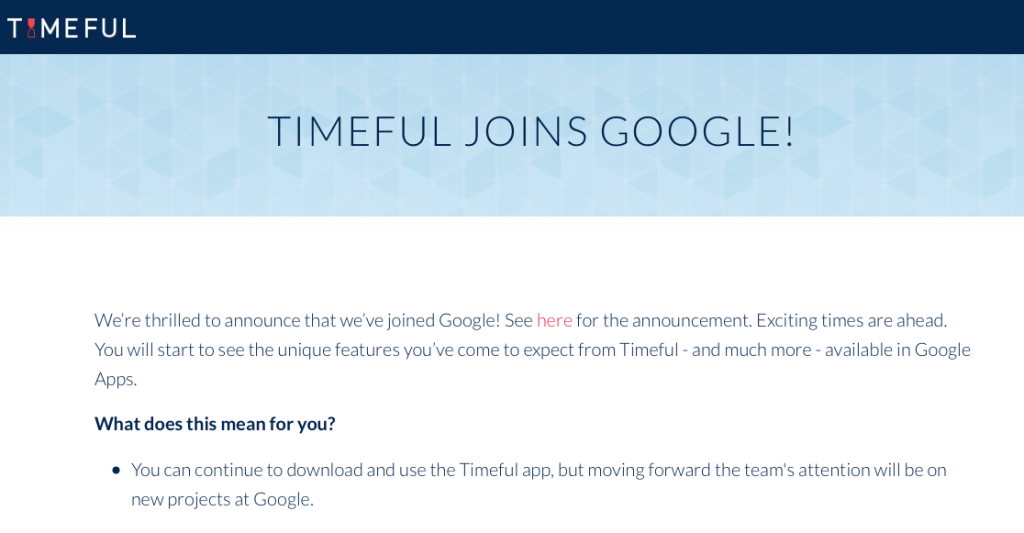Screen dimensions: 1024x533
Task: Click the word 'Apps.' ending the first paragraph
Action: pos(115,380)
